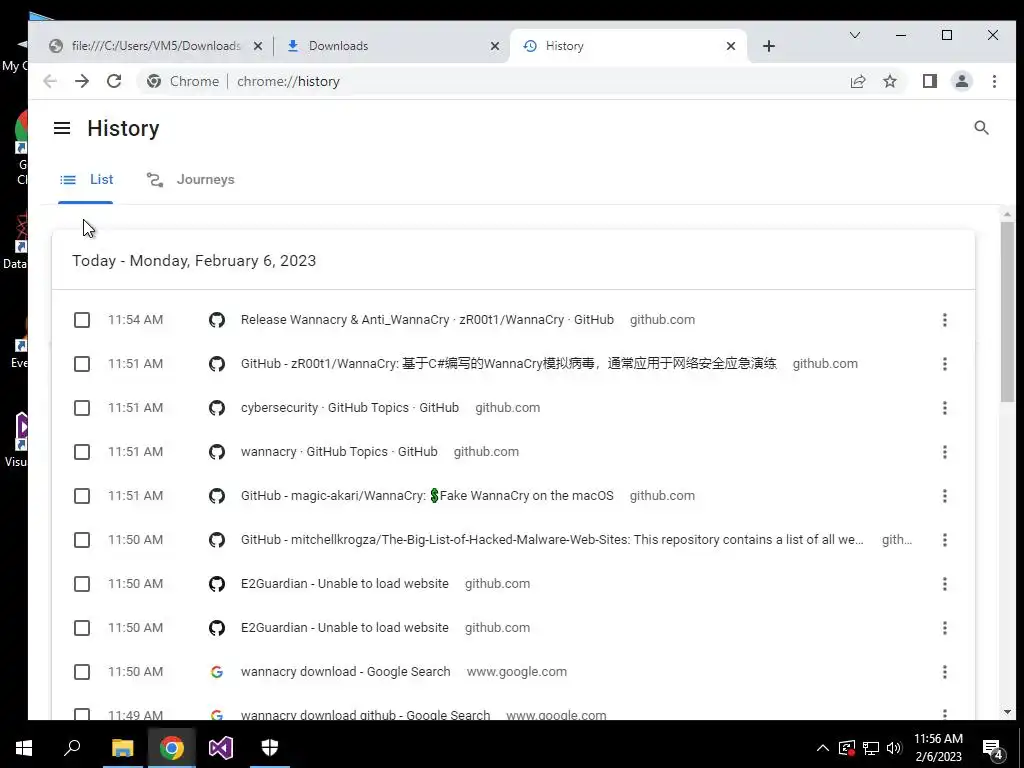
Task: Click the history page vertical scrollbar thumb
Action: pos(1007,312)
